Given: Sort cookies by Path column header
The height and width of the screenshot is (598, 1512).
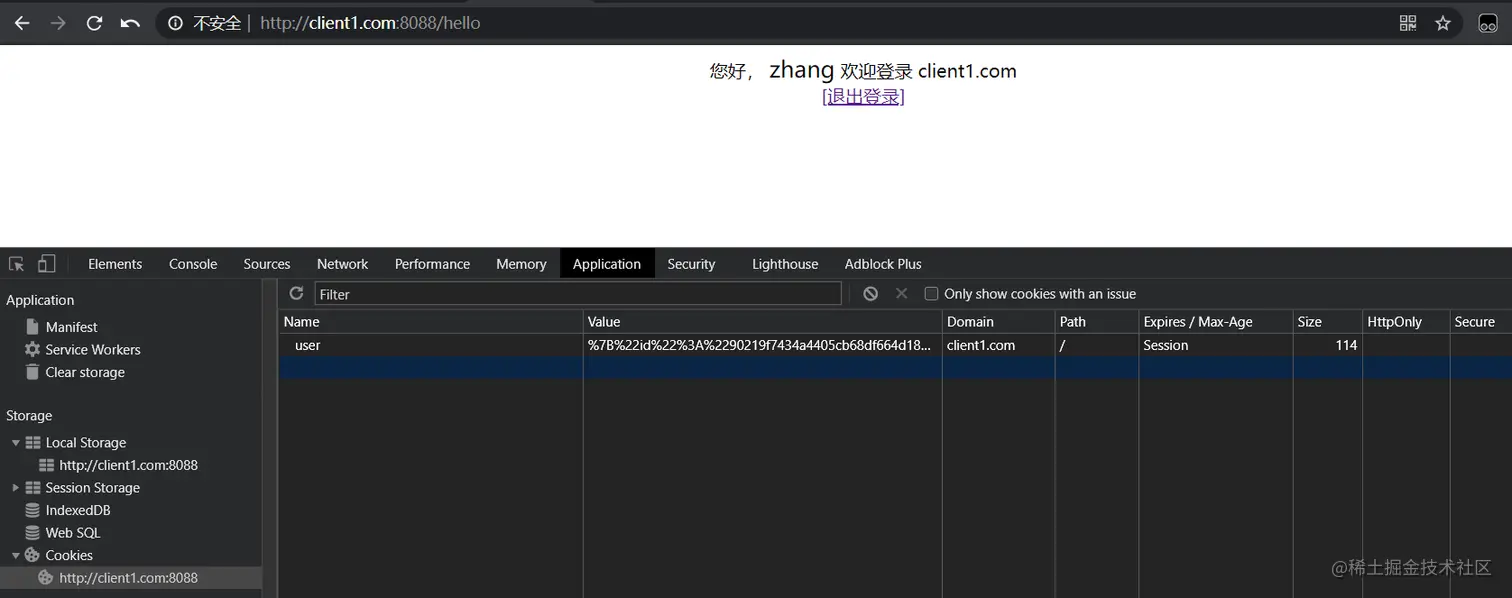Looking at the screenshot, I should pyautogui.click(x=1096, y=322).
